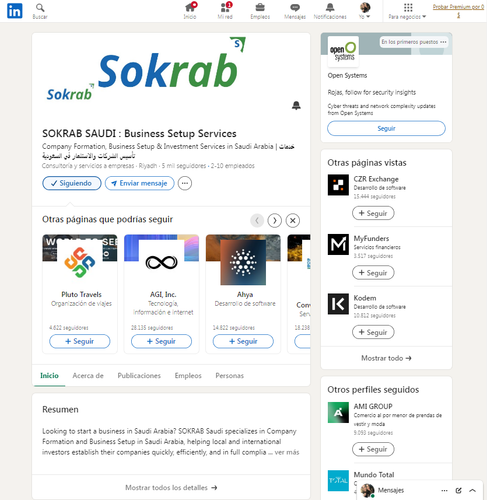Click the Sokrab page notification bell
487x500 pixels.
click(296, 106)
